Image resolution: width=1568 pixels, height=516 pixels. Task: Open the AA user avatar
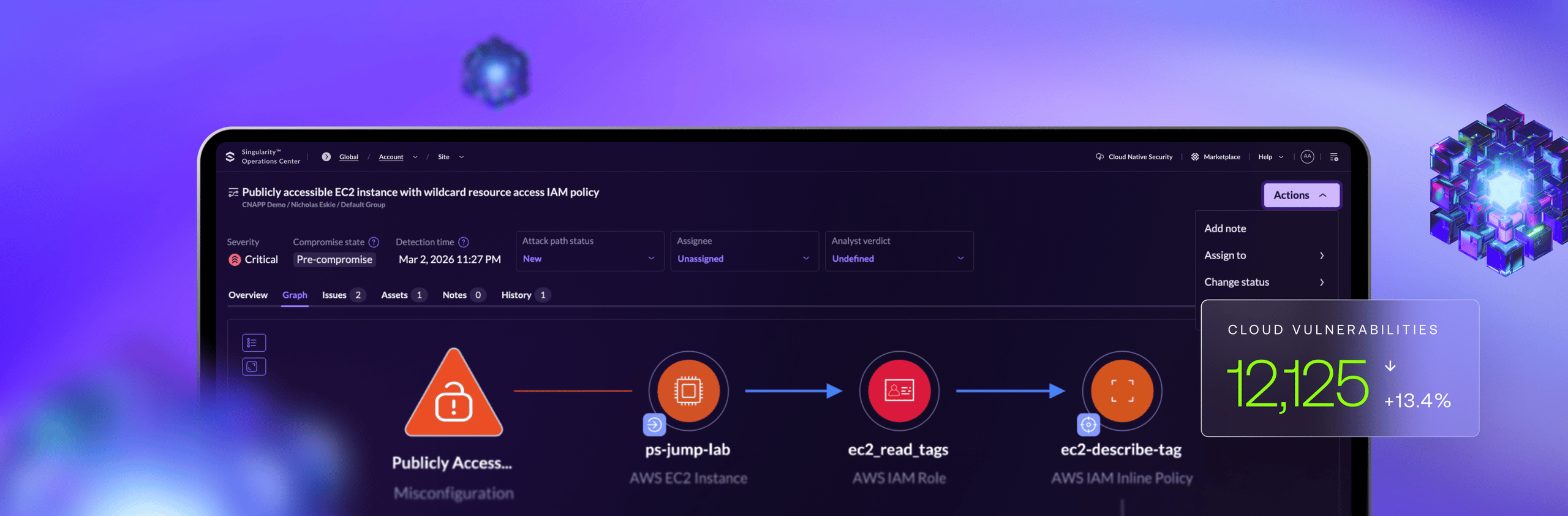(1307, 157)
